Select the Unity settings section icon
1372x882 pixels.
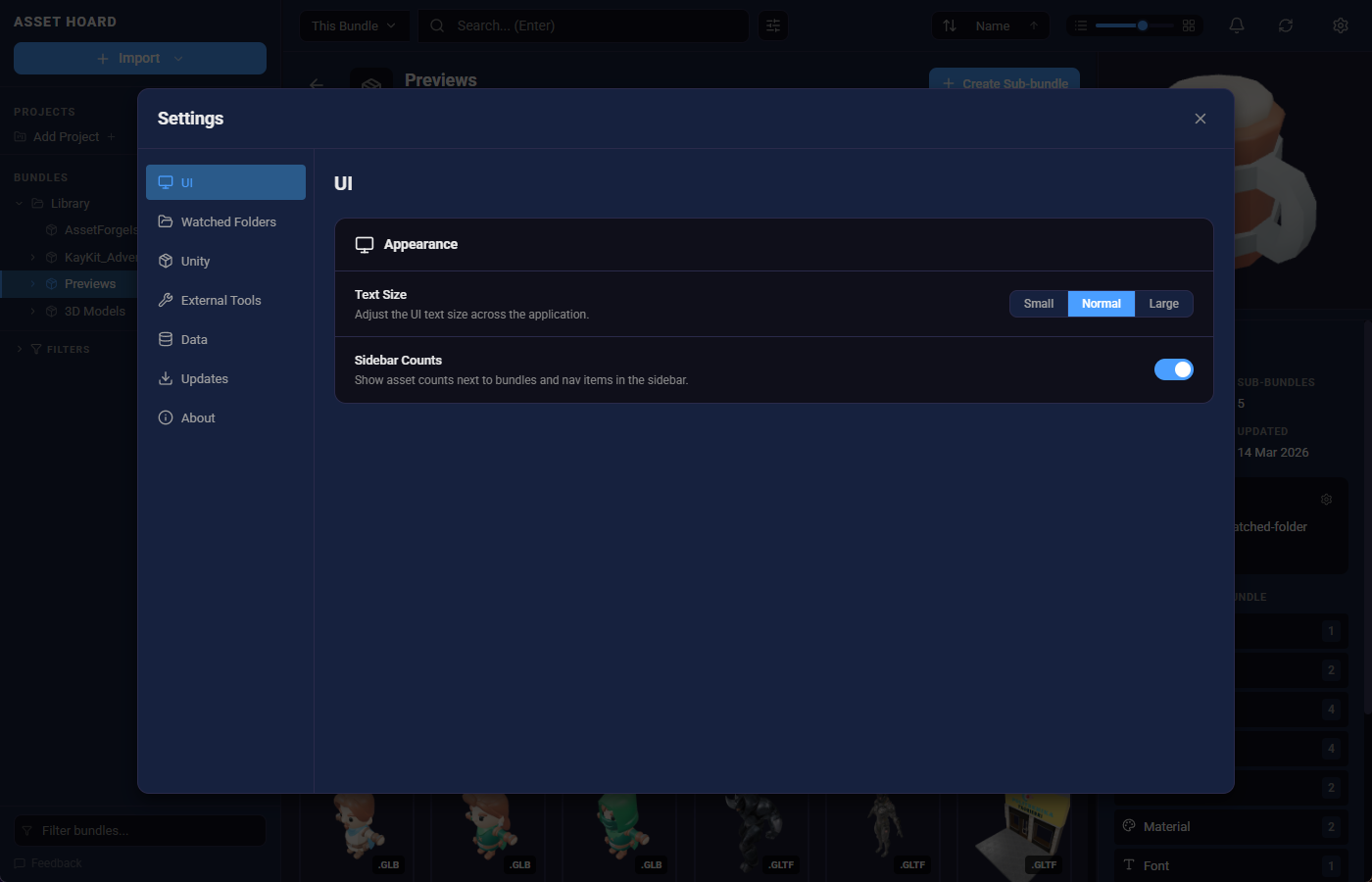(x=166, y=261)
